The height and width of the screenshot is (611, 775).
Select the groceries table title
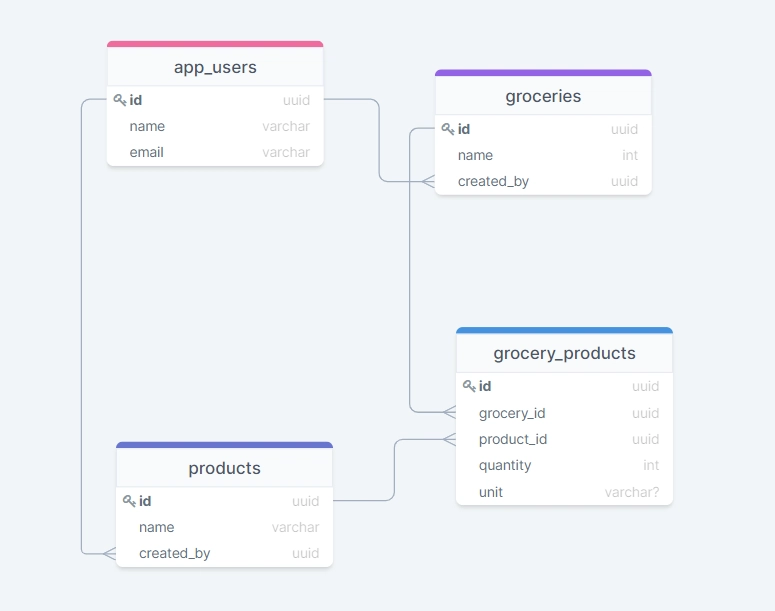543,97
